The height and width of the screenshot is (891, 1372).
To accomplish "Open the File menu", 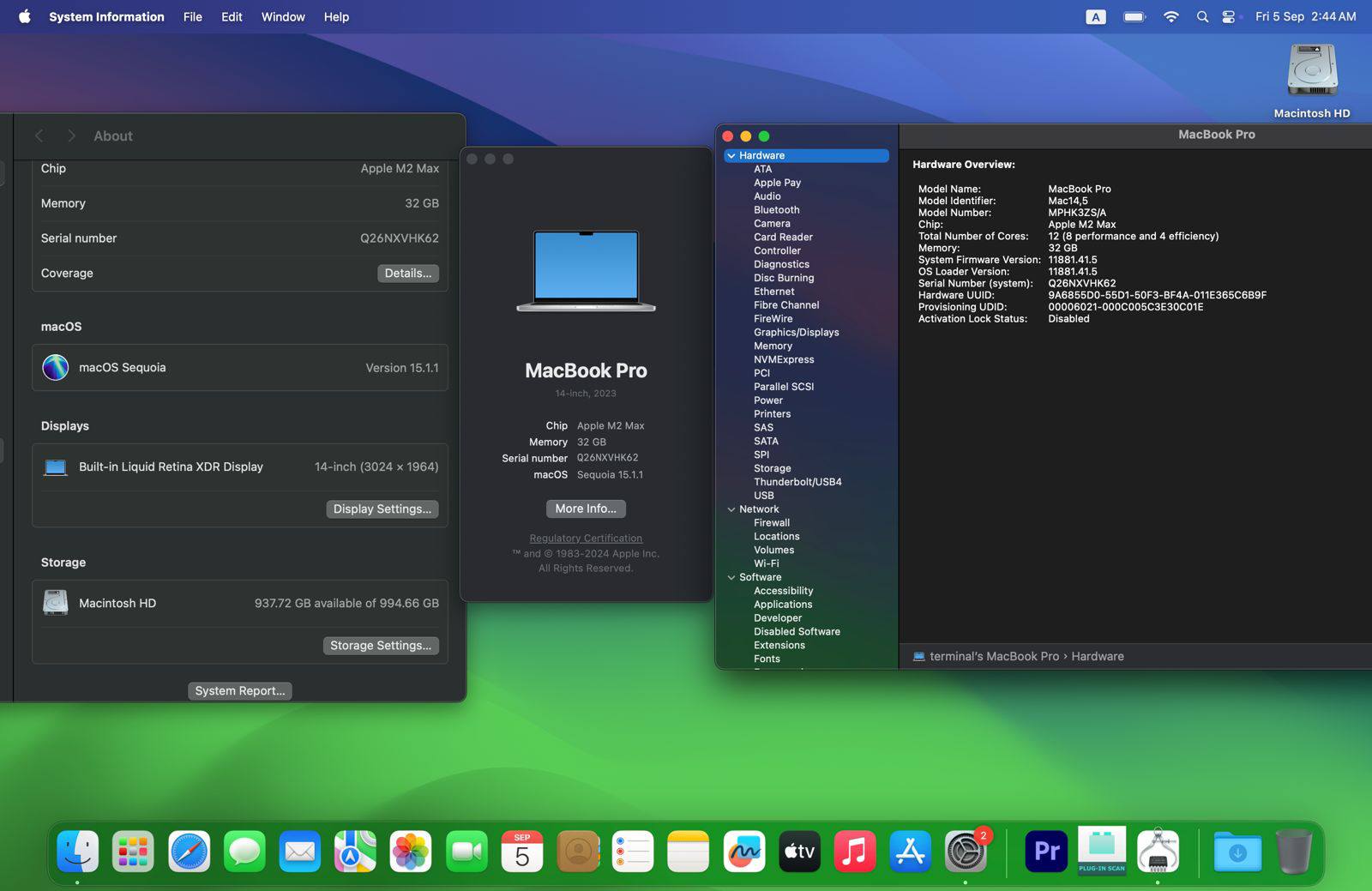I will tap(193, 16).
